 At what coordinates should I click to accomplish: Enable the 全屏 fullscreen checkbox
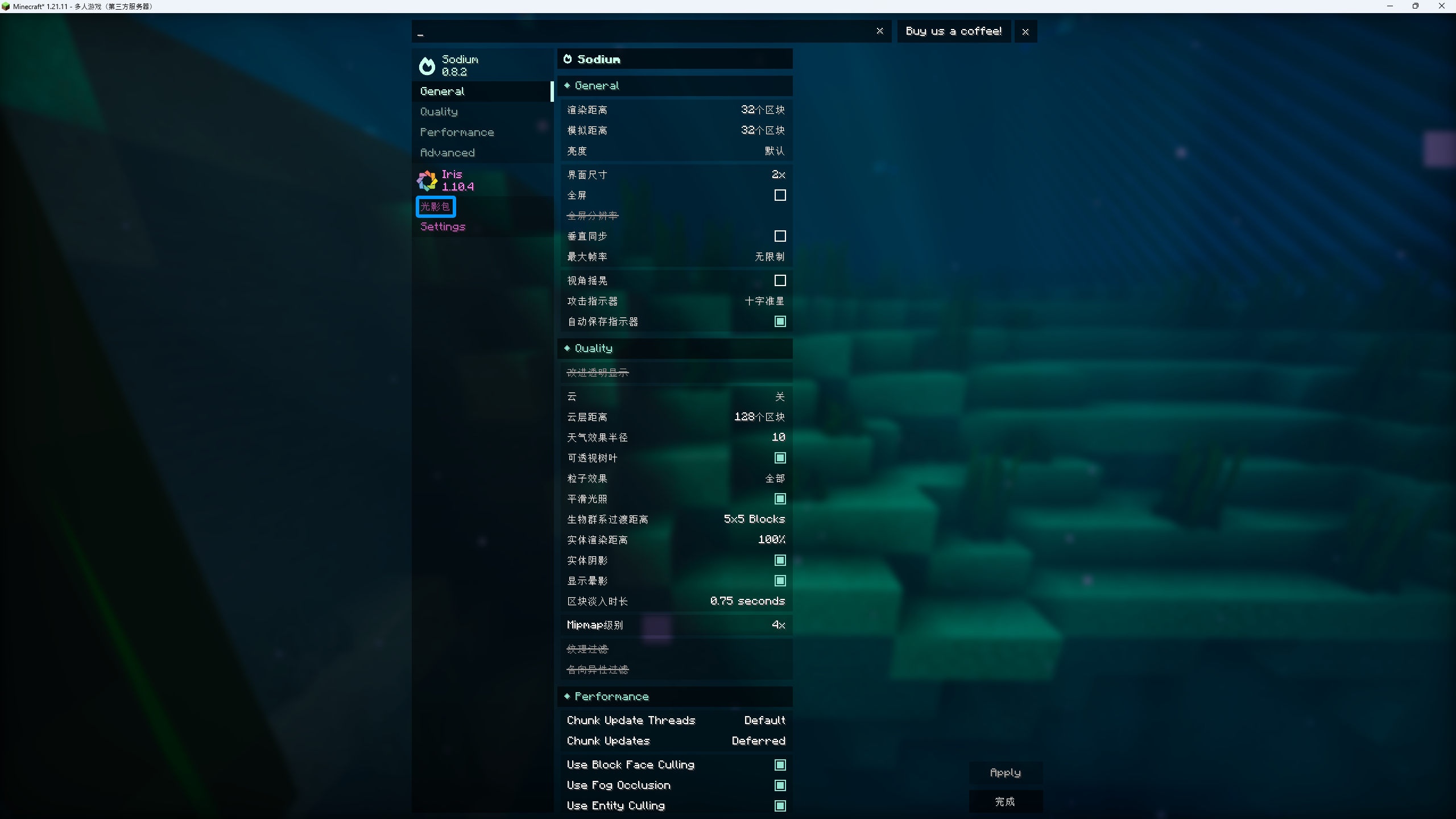[x=780, y=195]
